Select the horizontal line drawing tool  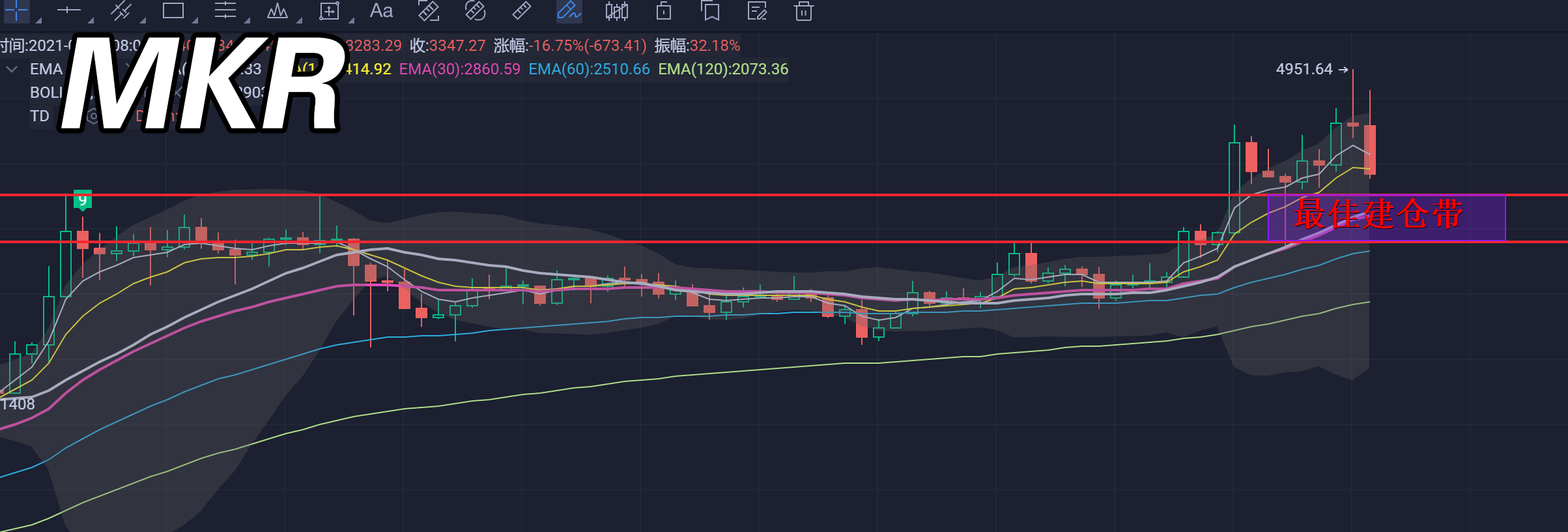point(68,10)
